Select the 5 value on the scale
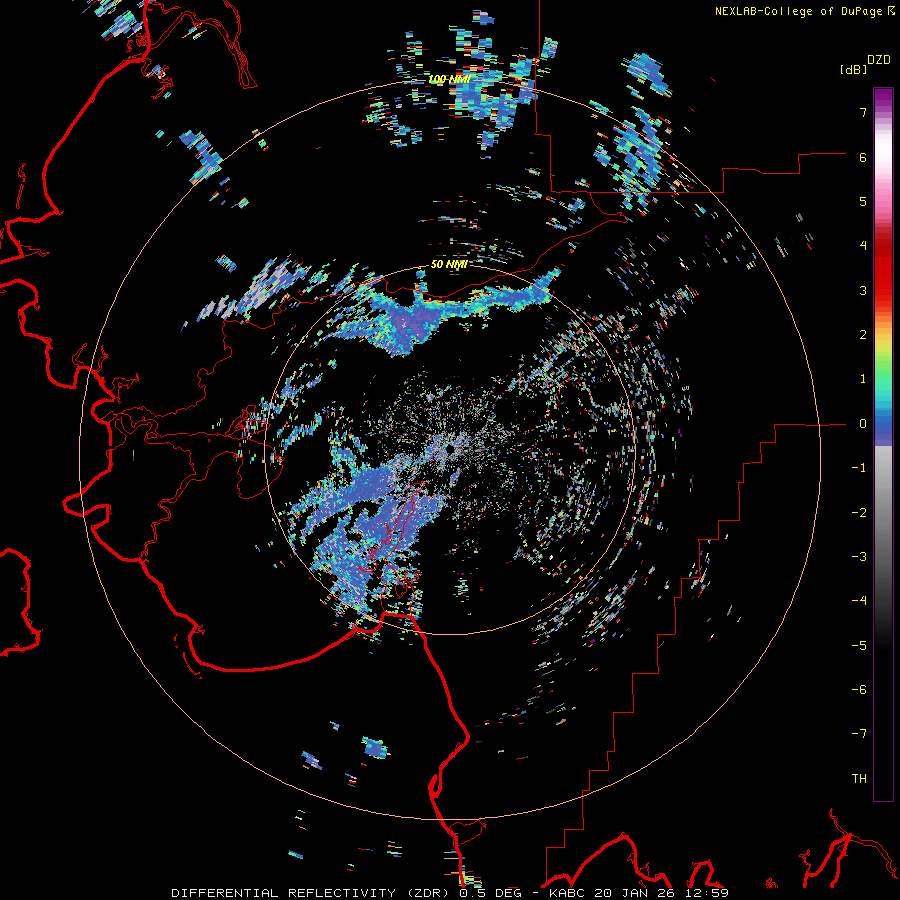The image size is (900, 900). (863, 201)
